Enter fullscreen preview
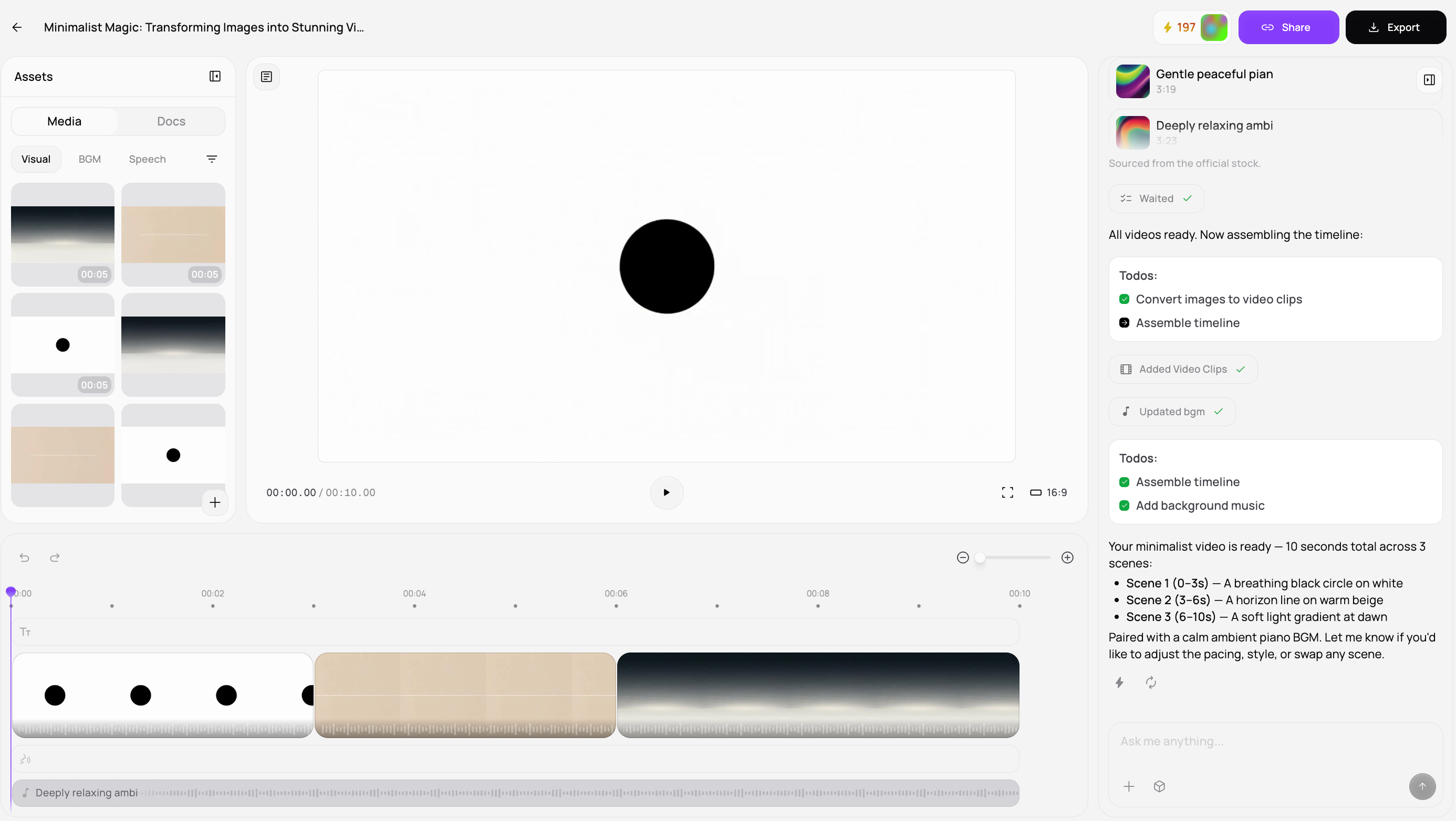Screen dimensions: 1456x821 tap(1007, 493)
